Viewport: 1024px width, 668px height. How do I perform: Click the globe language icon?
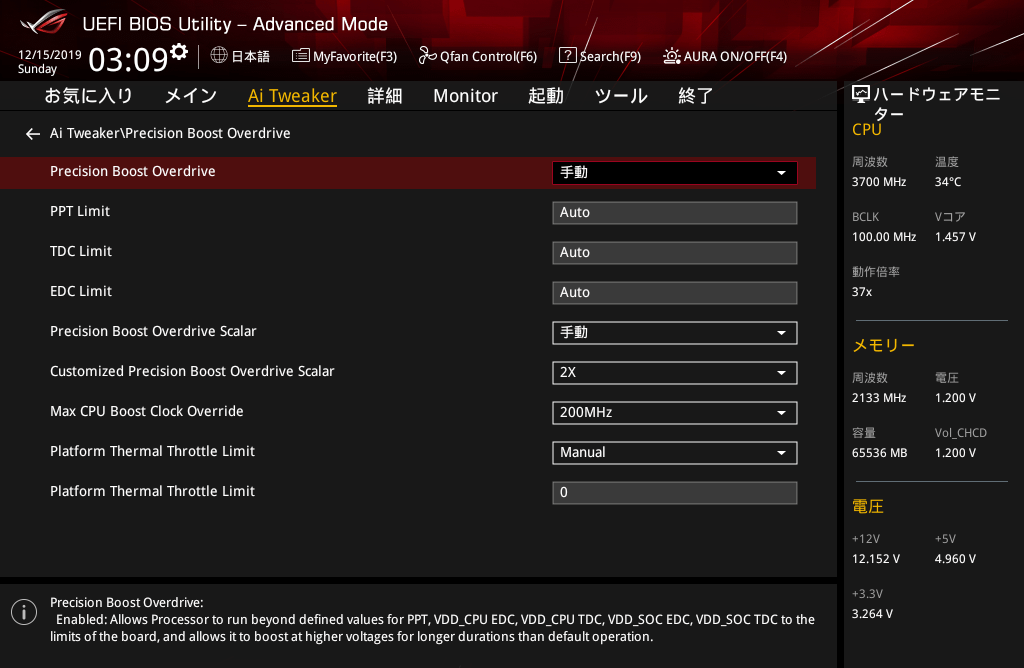pos(219,56)
